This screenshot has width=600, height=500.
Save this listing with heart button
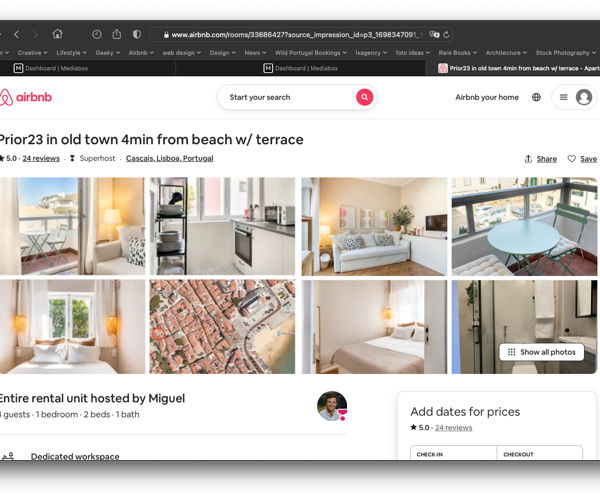coord(582,159)
